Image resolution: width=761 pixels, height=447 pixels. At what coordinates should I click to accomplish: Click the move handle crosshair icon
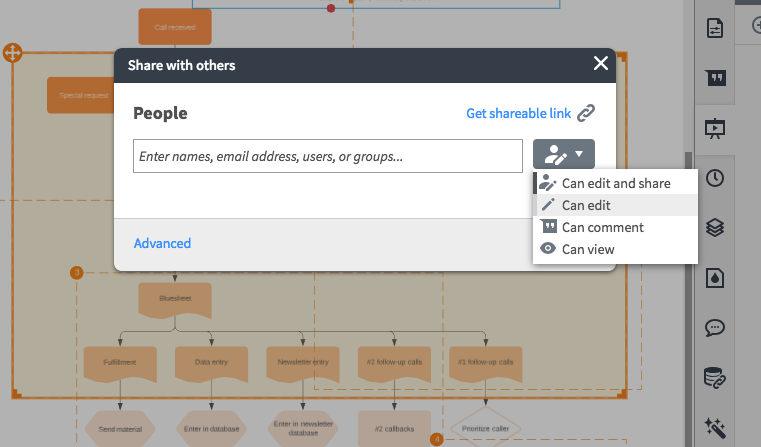[13, 52]
